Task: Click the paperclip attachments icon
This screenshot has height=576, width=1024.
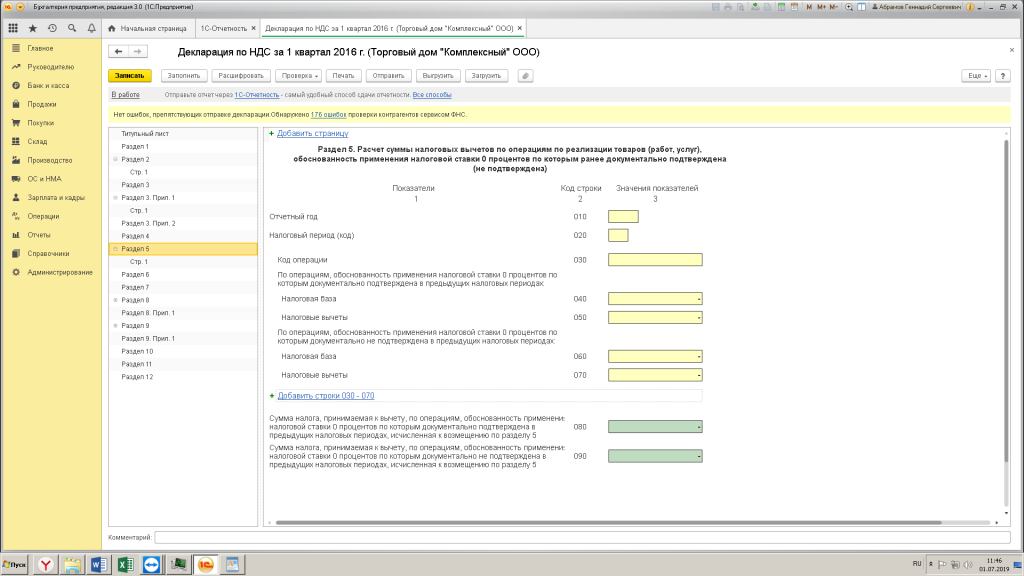Action: (525, 76)
